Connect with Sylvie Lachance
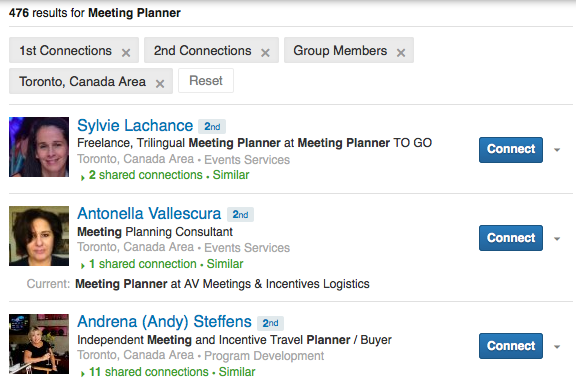This screenshot has height=386, width=576. pos(511,149)
